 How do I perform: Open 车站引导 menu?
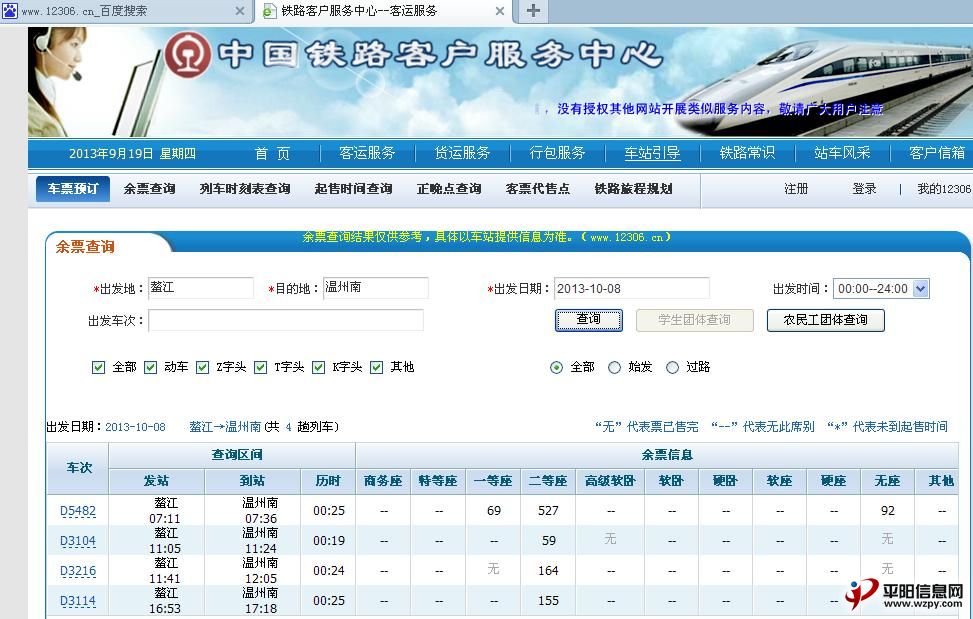(x=652, y=153)
